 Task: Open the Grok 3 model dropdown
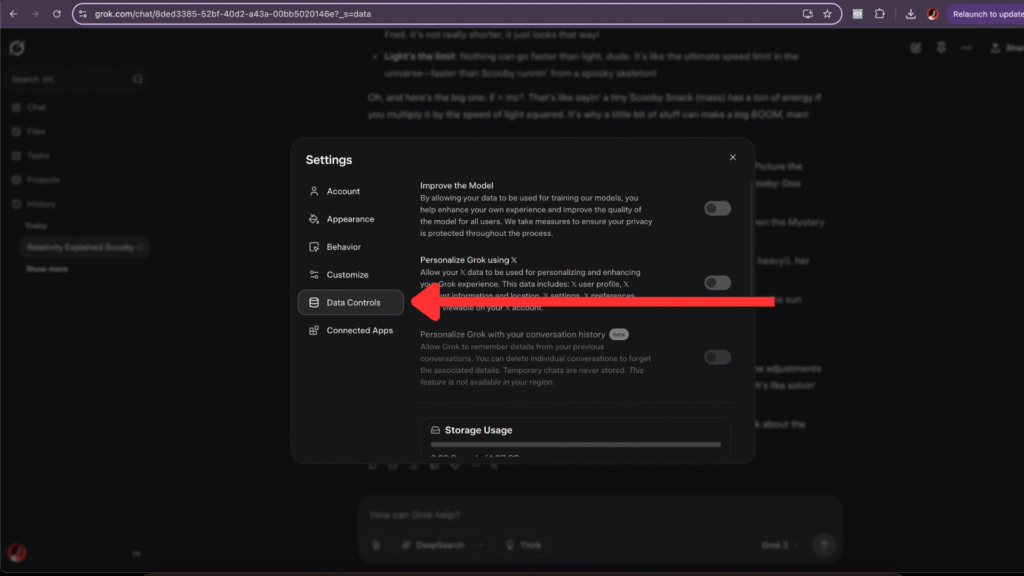pos(780,545)
